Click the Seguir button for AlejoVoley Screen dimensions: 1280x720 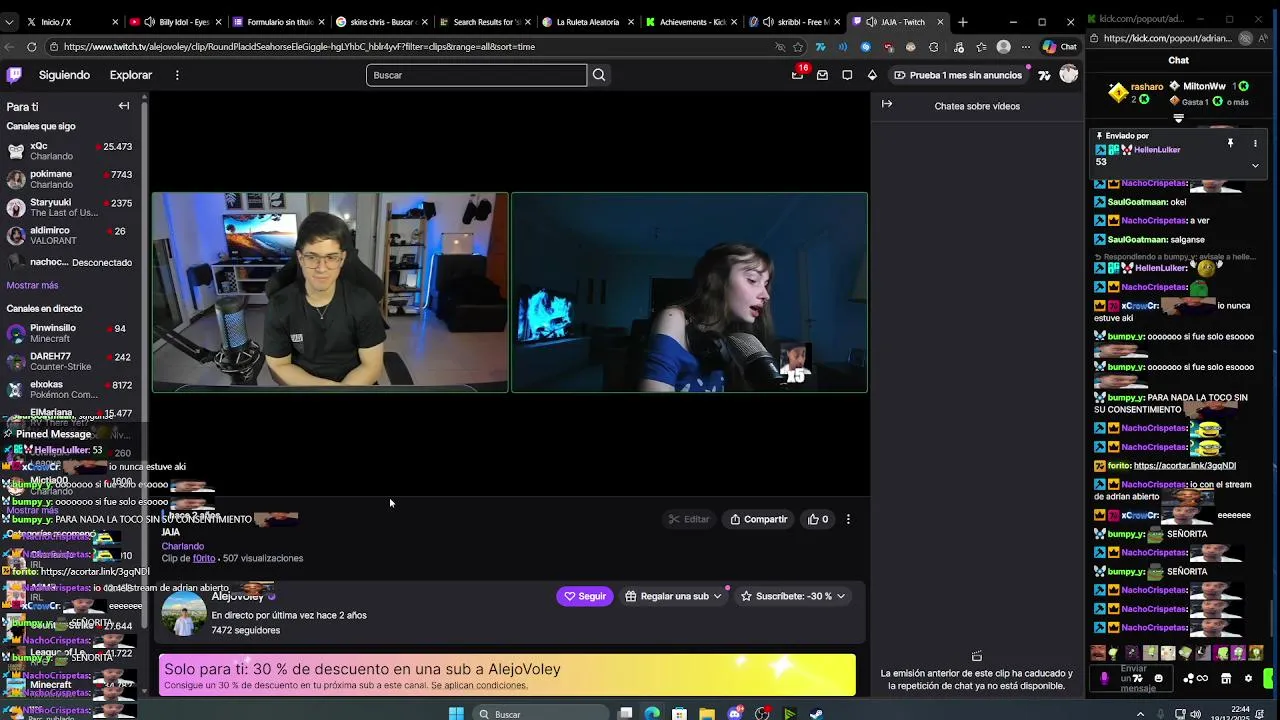click(x=585, y=596)
